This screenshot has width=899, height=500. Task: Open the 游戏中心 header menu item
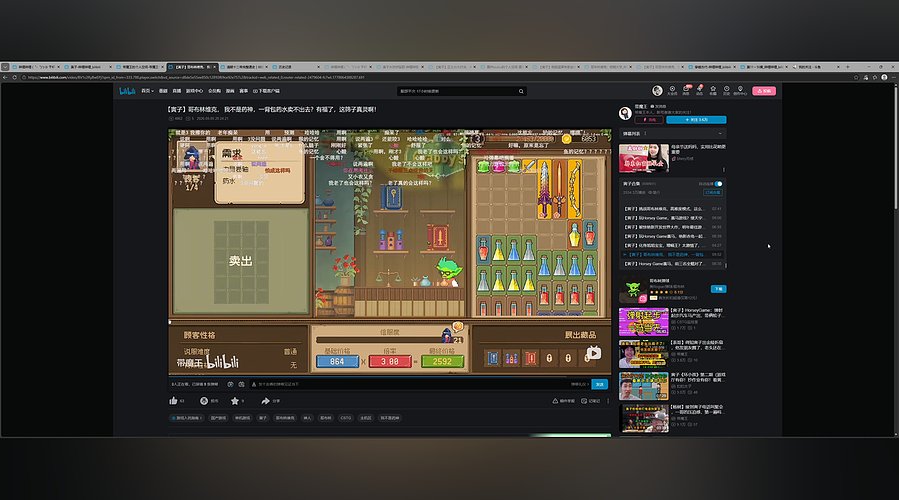[194, 91]
